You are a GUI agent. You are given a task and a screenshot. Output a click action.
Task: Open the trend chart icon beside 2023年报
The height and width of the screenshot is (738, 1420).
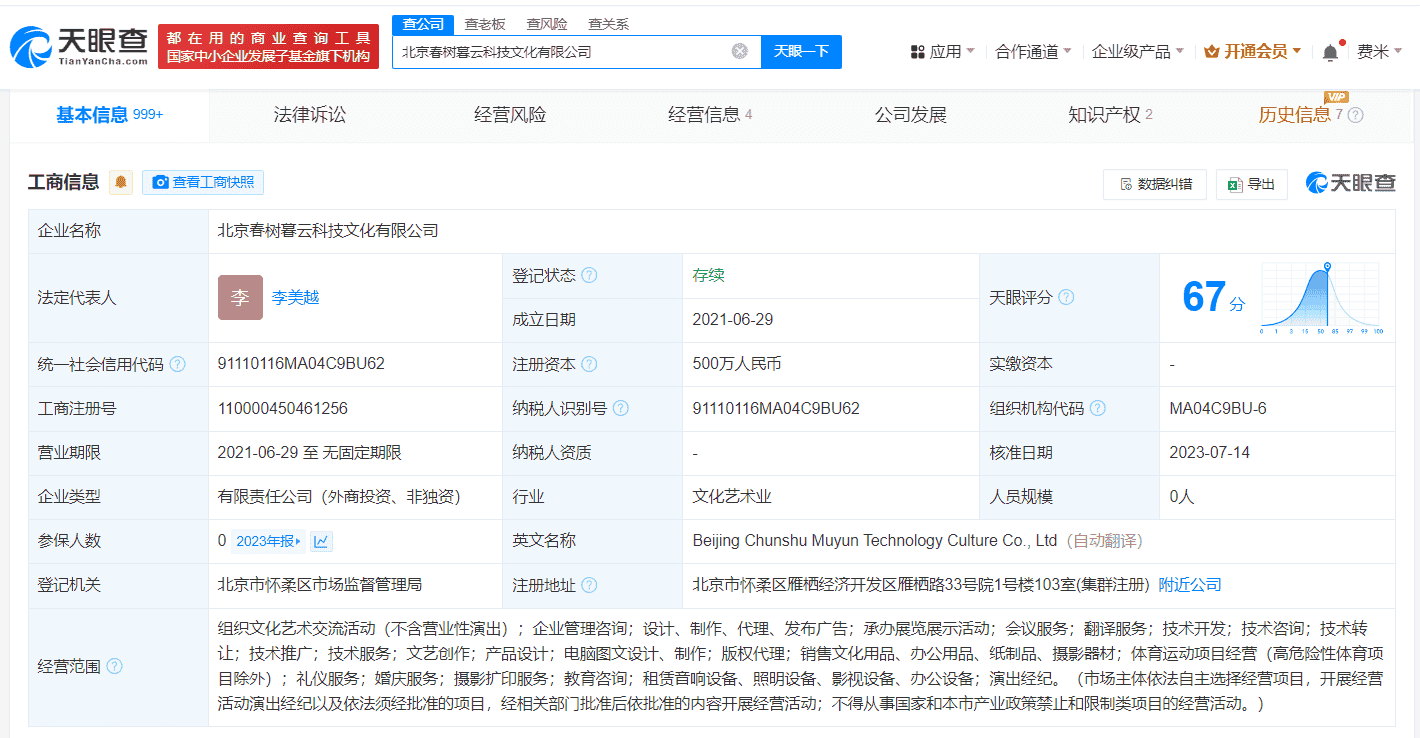(x=321, y=540)
